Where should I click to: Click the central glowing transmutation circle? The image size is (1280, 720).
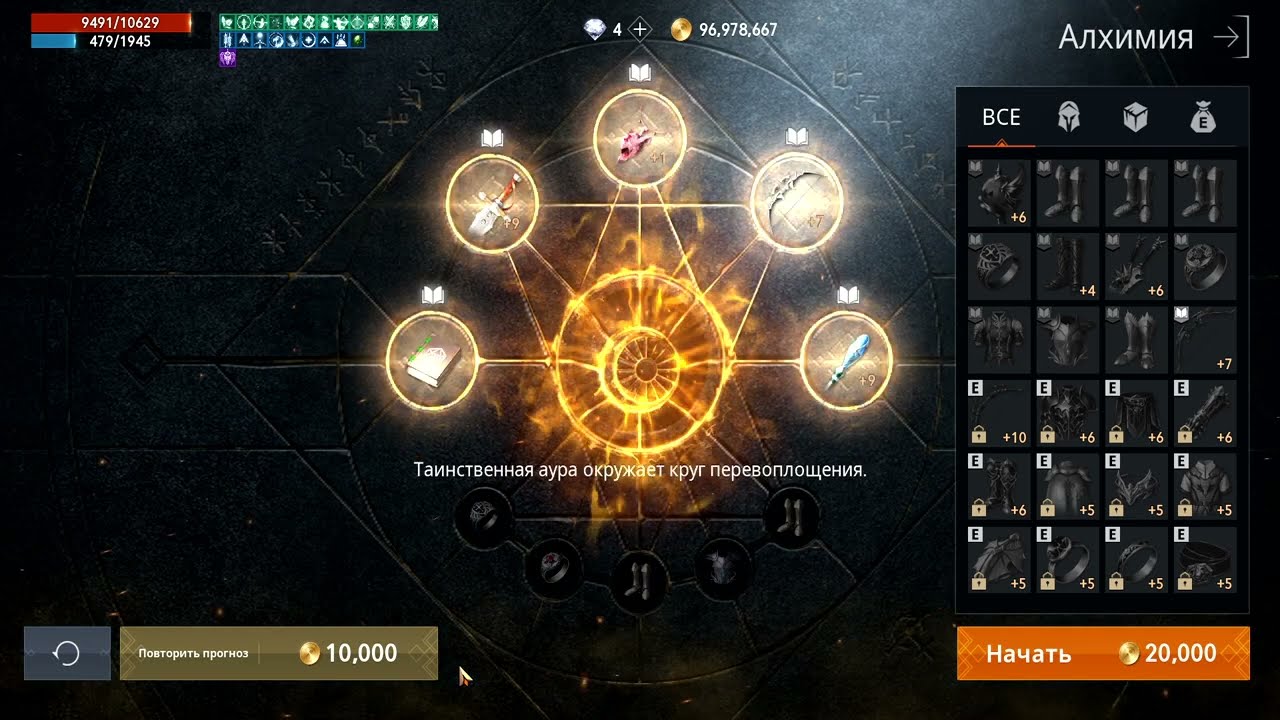coord(640,365)
